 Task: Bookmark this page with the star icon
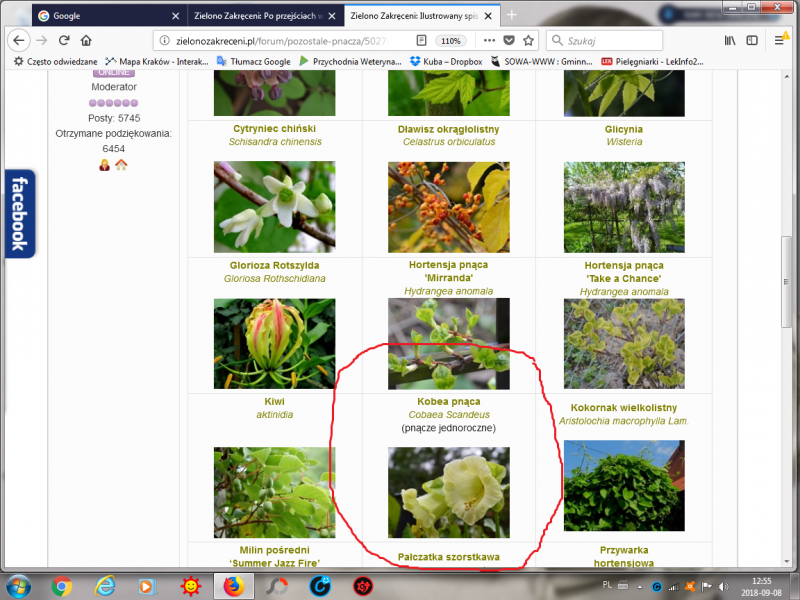tap(528, 40)
